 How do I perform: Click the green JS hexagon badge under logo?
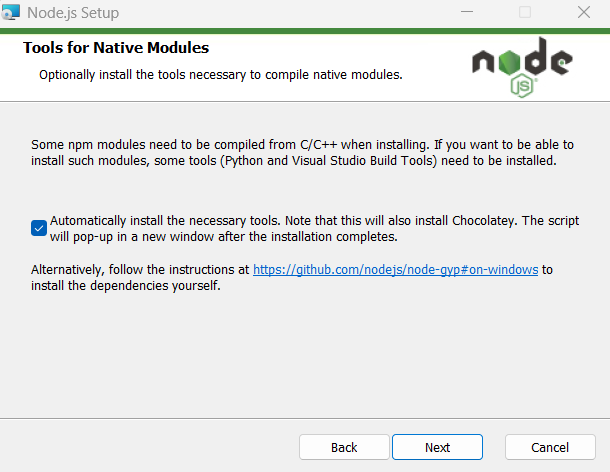[x=522, y=86]
